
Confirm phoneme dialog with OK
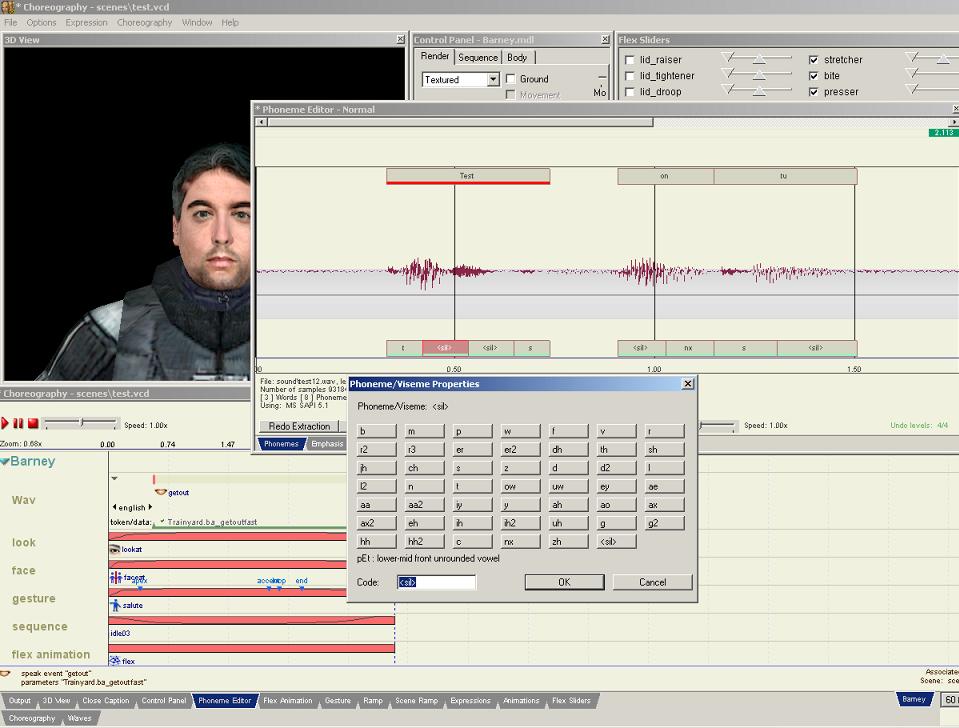pos(564,582)
